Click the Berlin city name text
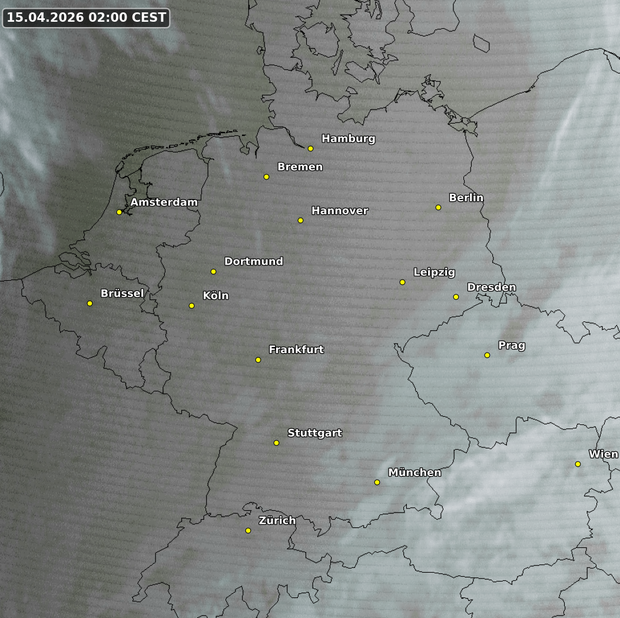This screenshot has width=620, height=618. pos(466,198)
